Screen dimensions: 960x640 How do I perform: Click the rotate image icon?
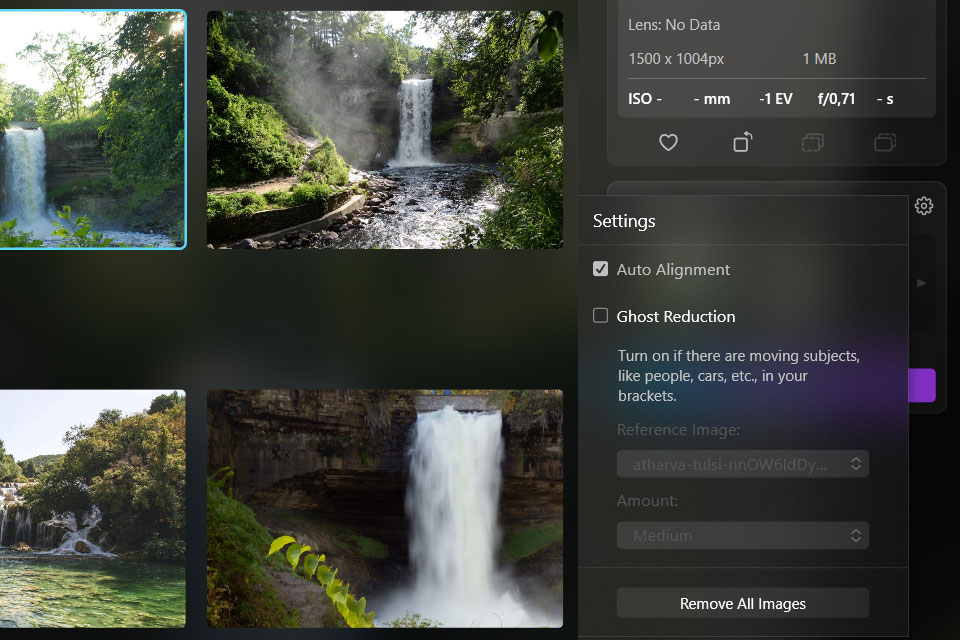click(x=742, y=143)
